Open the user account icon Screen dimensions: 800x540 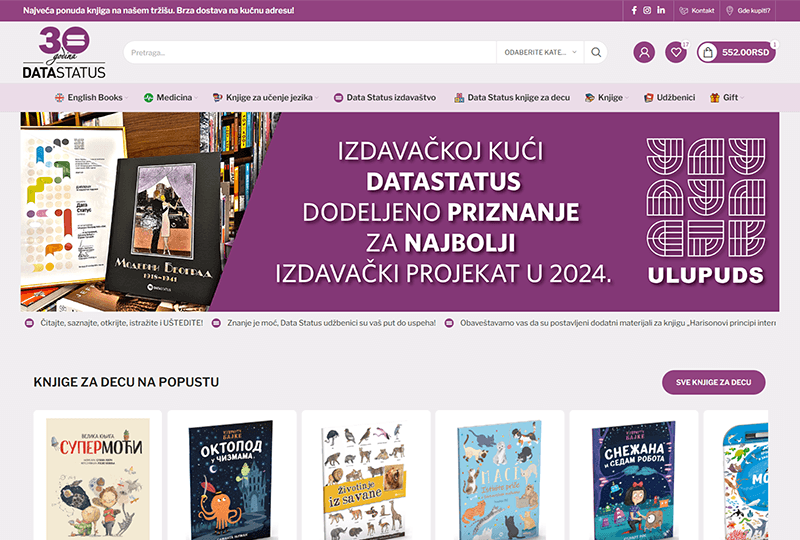coord(644,52)
